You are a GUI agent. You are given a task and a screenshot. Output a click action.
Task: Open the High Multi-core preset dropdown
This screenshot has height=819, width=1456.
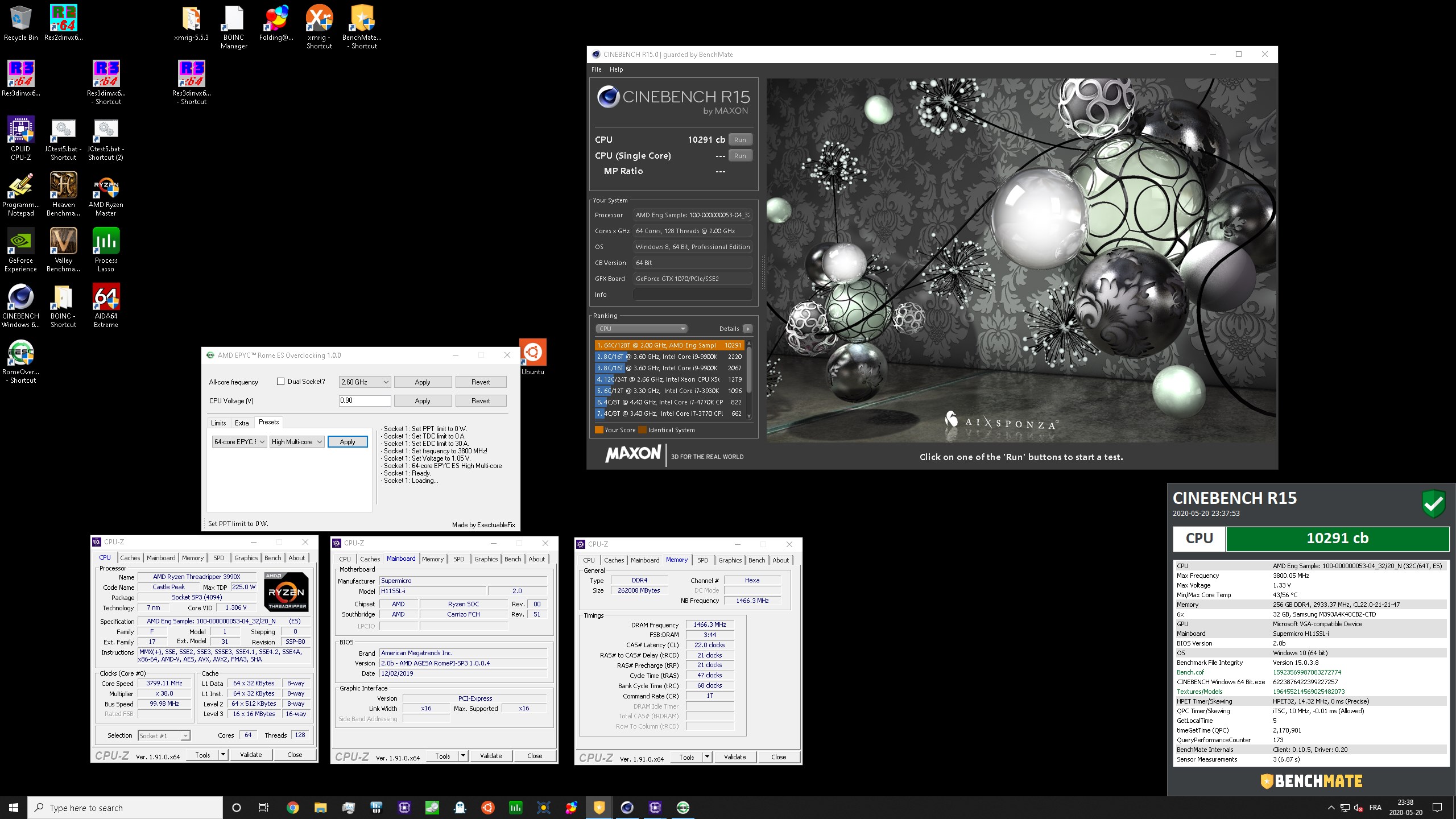click(x=297, y=442)
